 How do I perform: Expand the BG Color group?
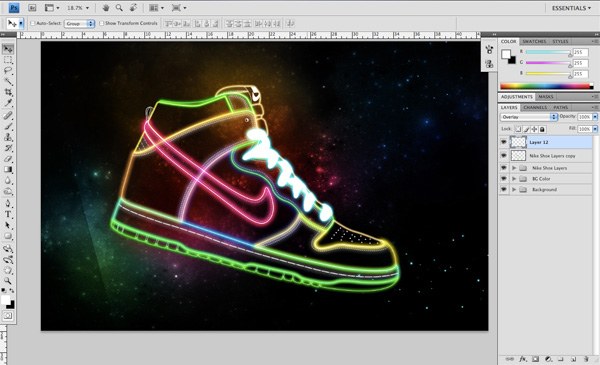click(x=514, y=179)
